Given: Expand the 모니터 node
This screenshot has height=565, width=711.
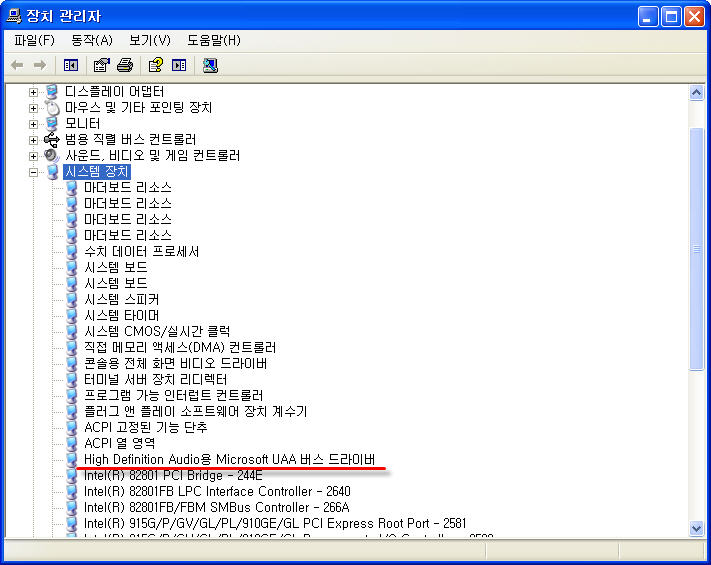Looking at the screenshot, I should [33, 124].
